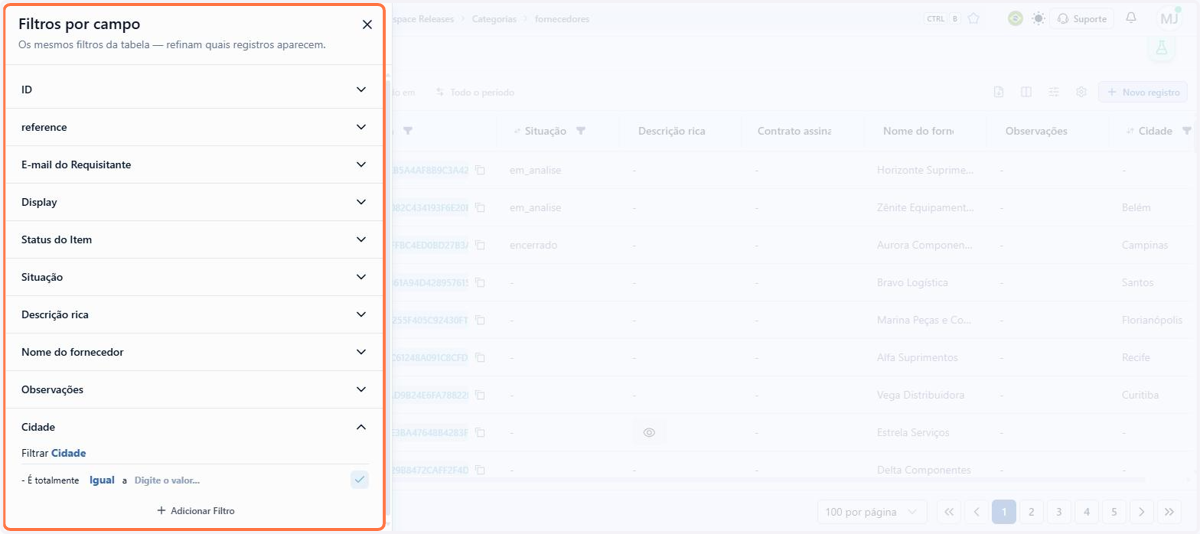Click the Florianópolis city cell
This screenshot has width=1200, height=534.
[1153, 320]
